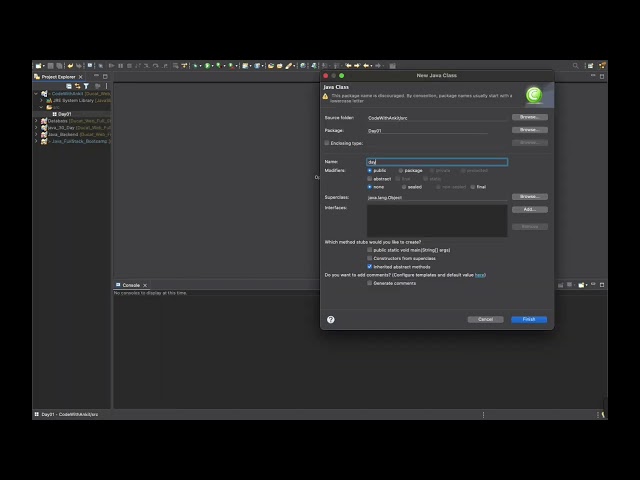Click the Resume debug icon
The height and width of the screenshot is (480, 640).
tap(111, 66)
